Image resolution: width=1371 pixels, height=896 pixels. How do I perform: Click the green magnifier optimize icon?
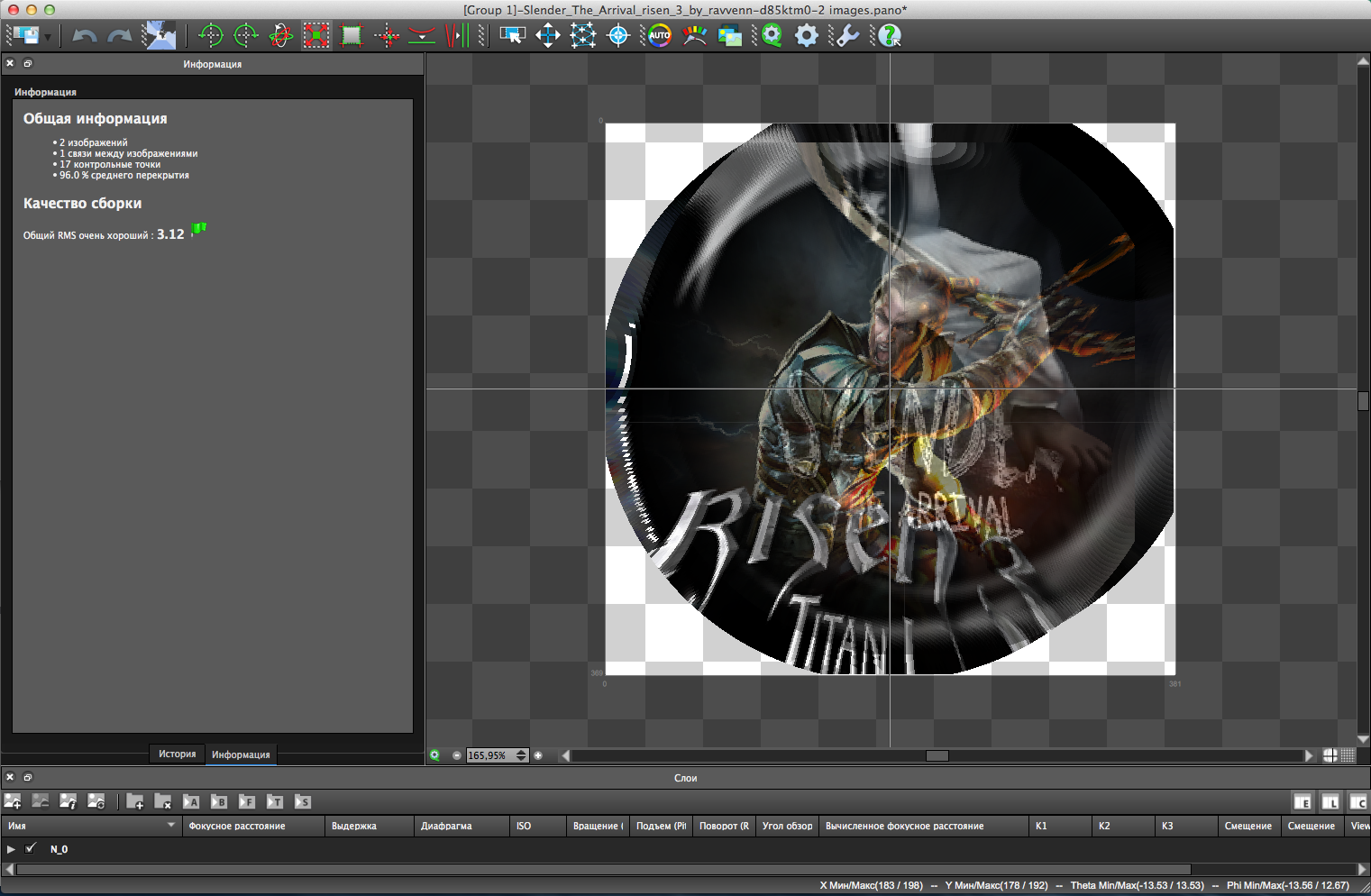tap(772, 35)
